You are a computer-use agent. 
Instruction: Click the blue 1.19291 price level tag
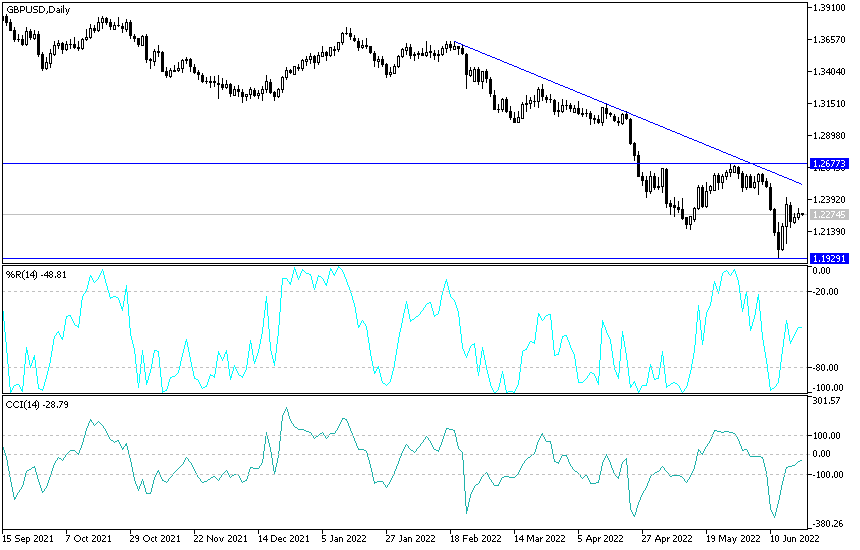(829, 258)
